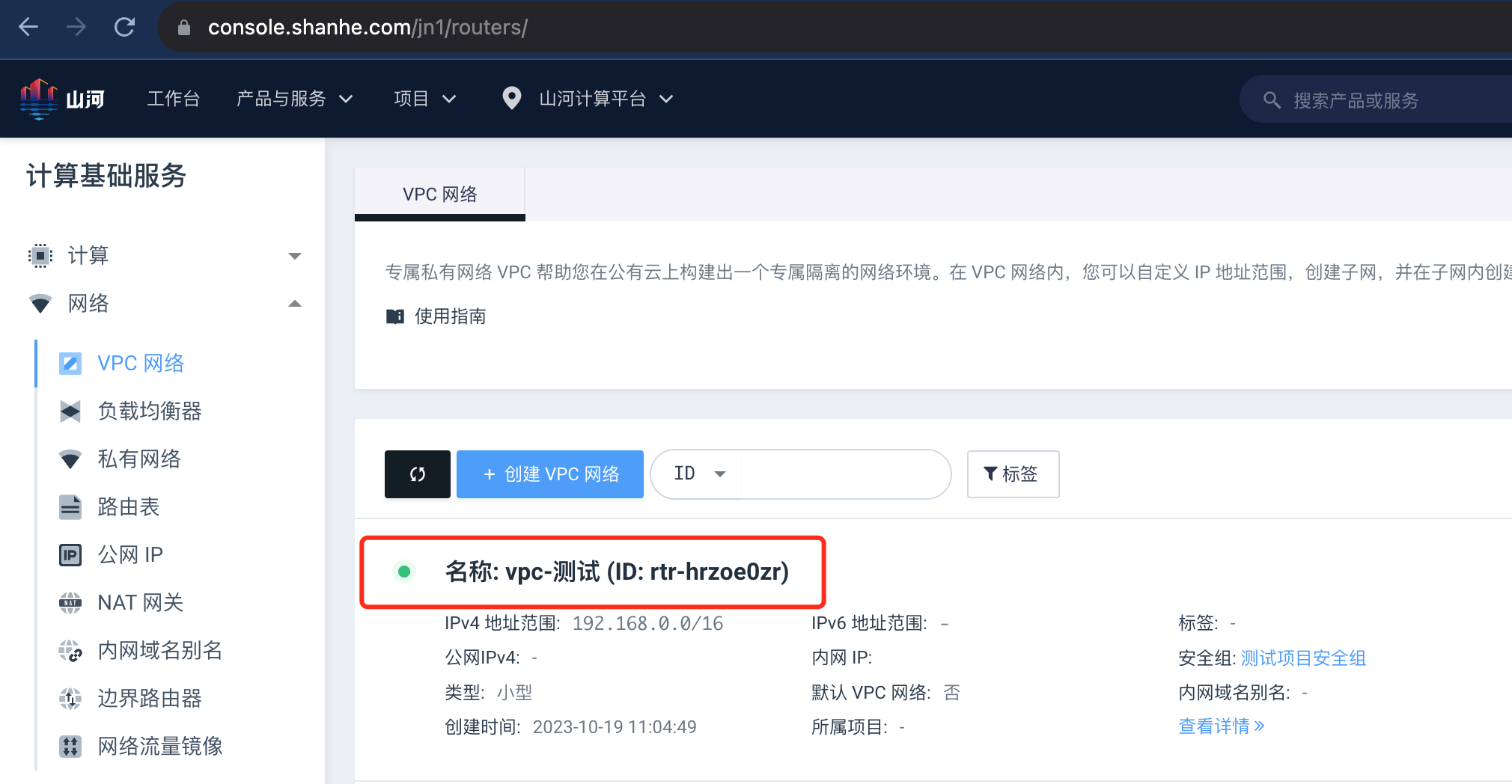Click the browser back arrow
Viewport: 1512px width, 784px height.
click(28, 28)
